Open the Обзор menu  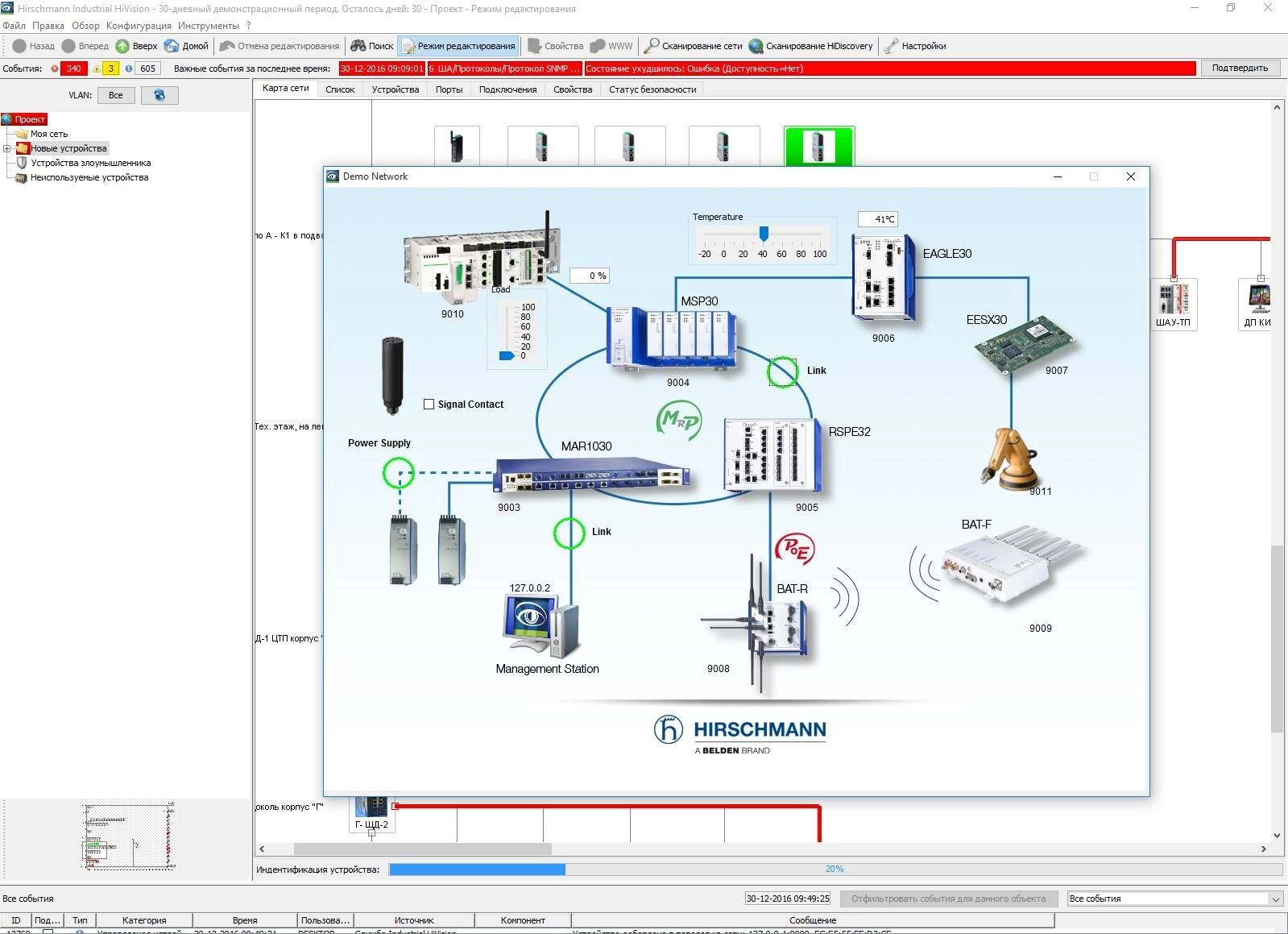[85, 26]
